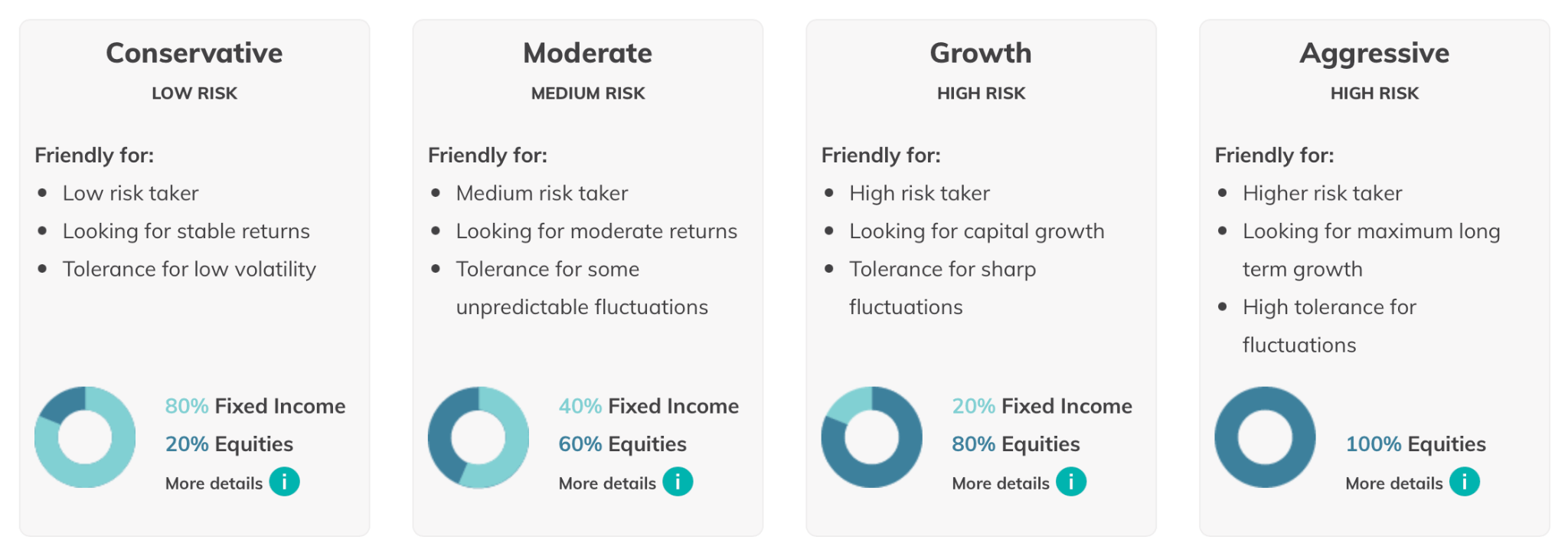Open More details under Moderate
The image size is (1568, 550).
(x=607, y=483)
